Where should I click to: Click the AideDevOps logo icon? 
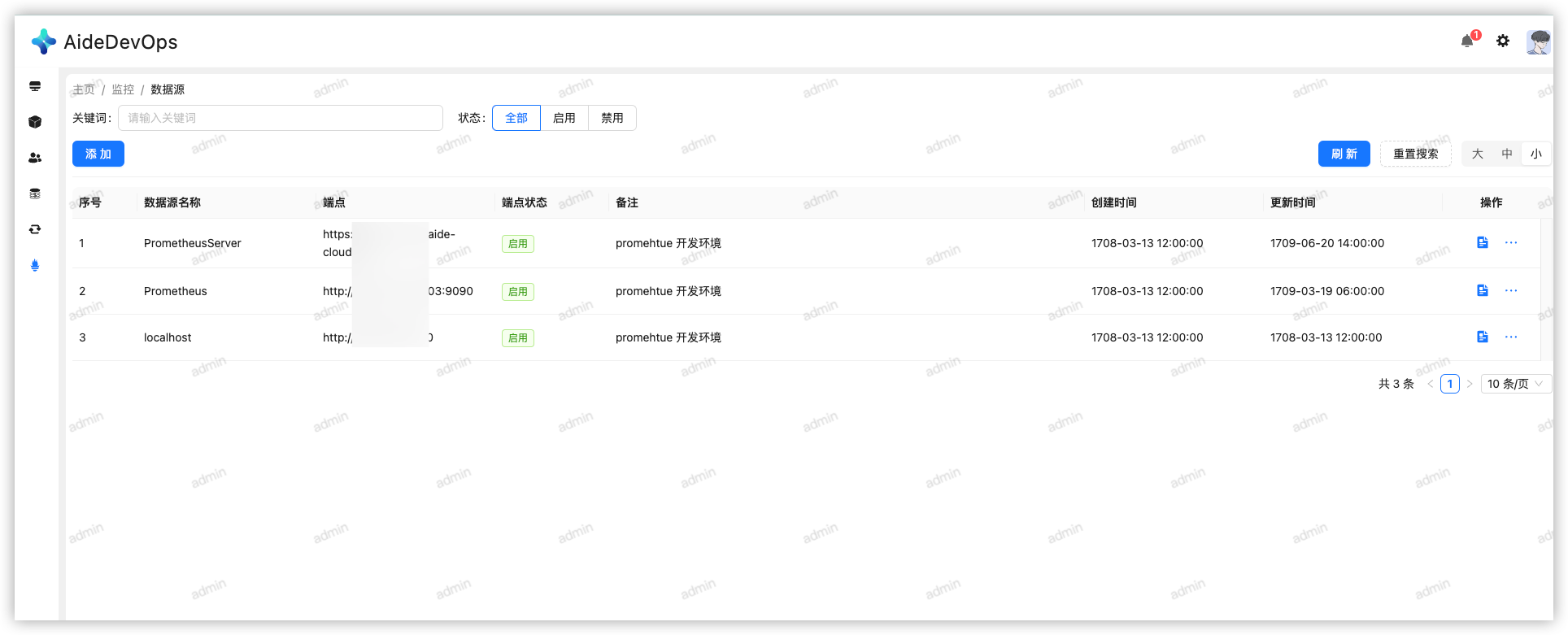click(43, 41)
